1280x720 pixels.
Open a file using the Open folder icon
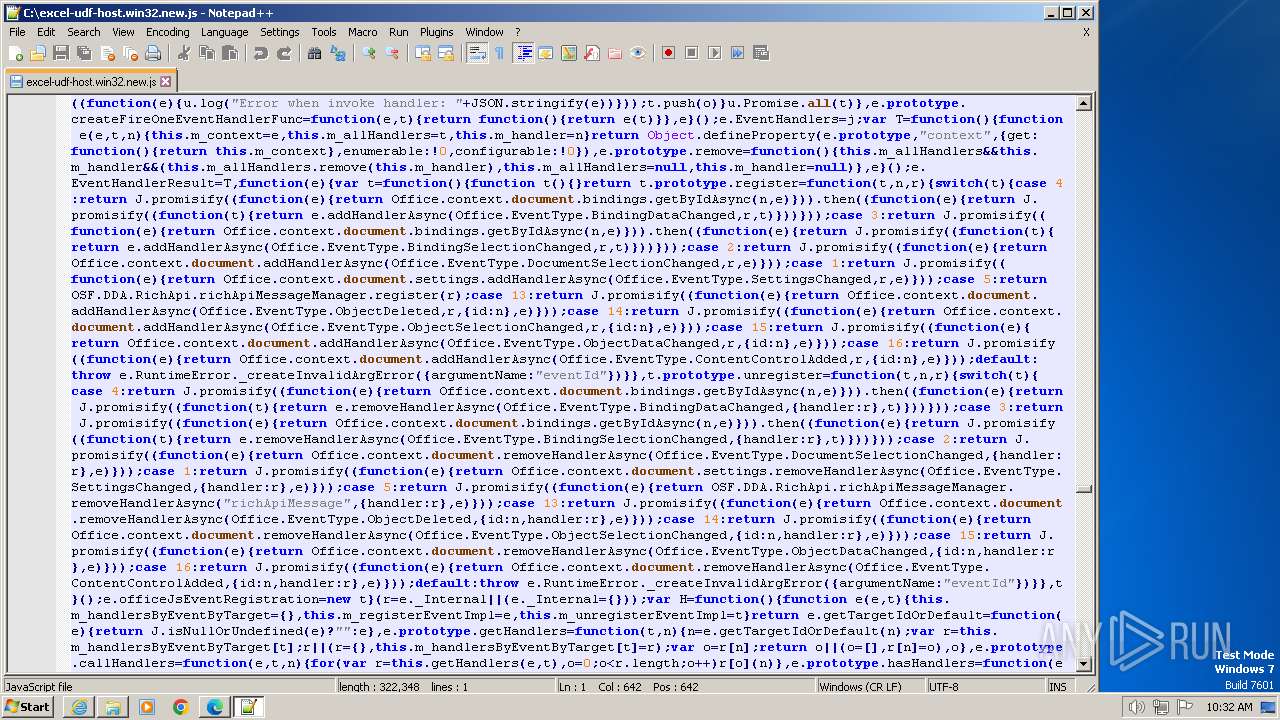39,53
